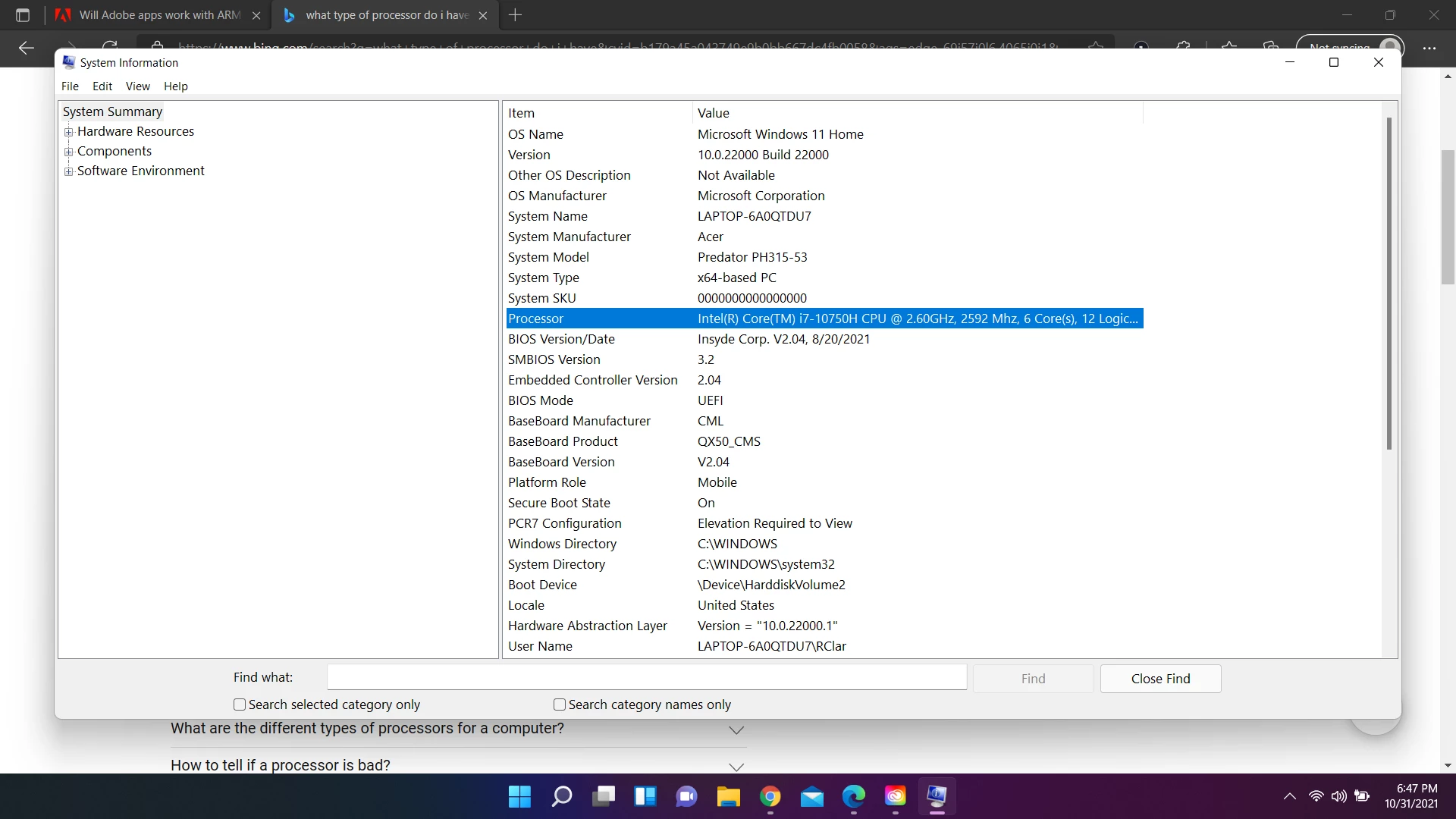Open the Edge tab actions menu icon

coord(23,15)
